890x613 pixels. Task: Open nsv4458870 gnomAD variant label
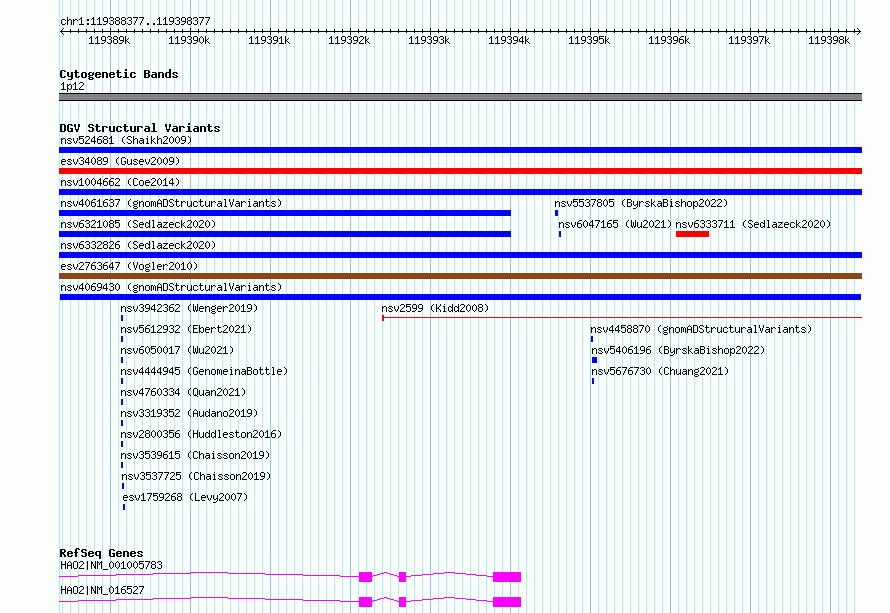tap(701, 329)
